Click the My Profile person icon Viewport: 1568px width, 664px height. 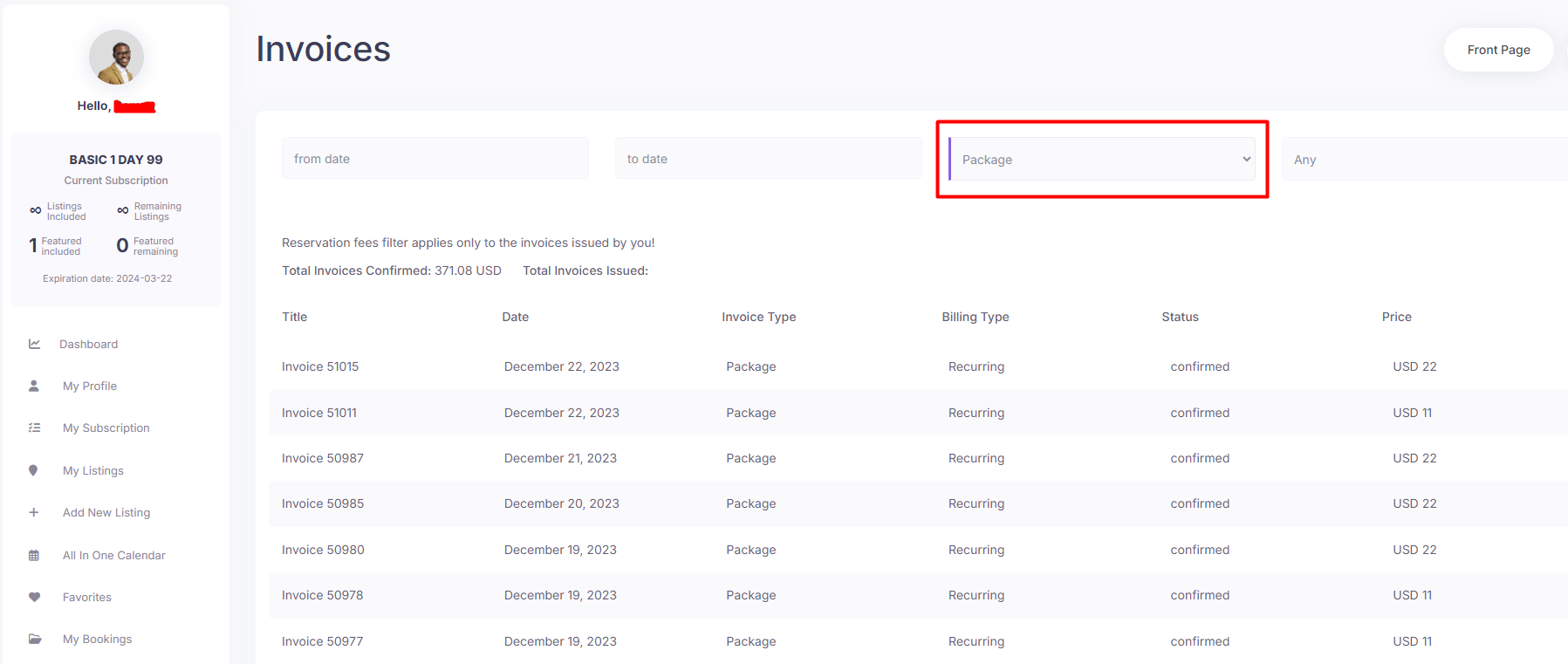coord(34,386)
